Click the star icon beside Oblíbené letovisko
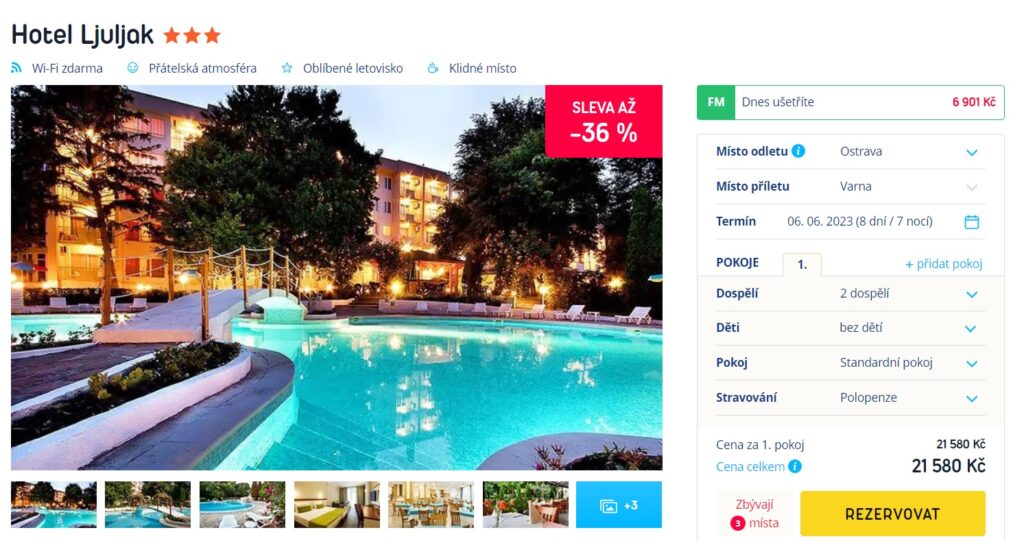1024x541 pixels. (x=287, y=68)
